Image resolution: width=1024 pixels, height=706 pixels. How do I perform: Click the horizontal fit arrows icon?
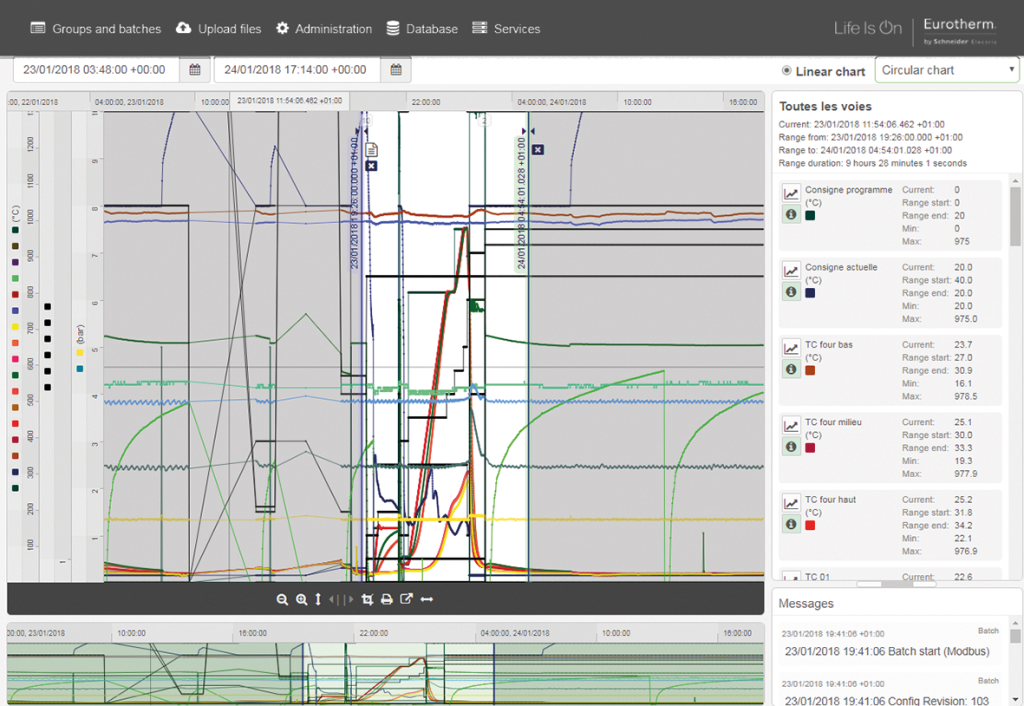[x=427, y=599]
